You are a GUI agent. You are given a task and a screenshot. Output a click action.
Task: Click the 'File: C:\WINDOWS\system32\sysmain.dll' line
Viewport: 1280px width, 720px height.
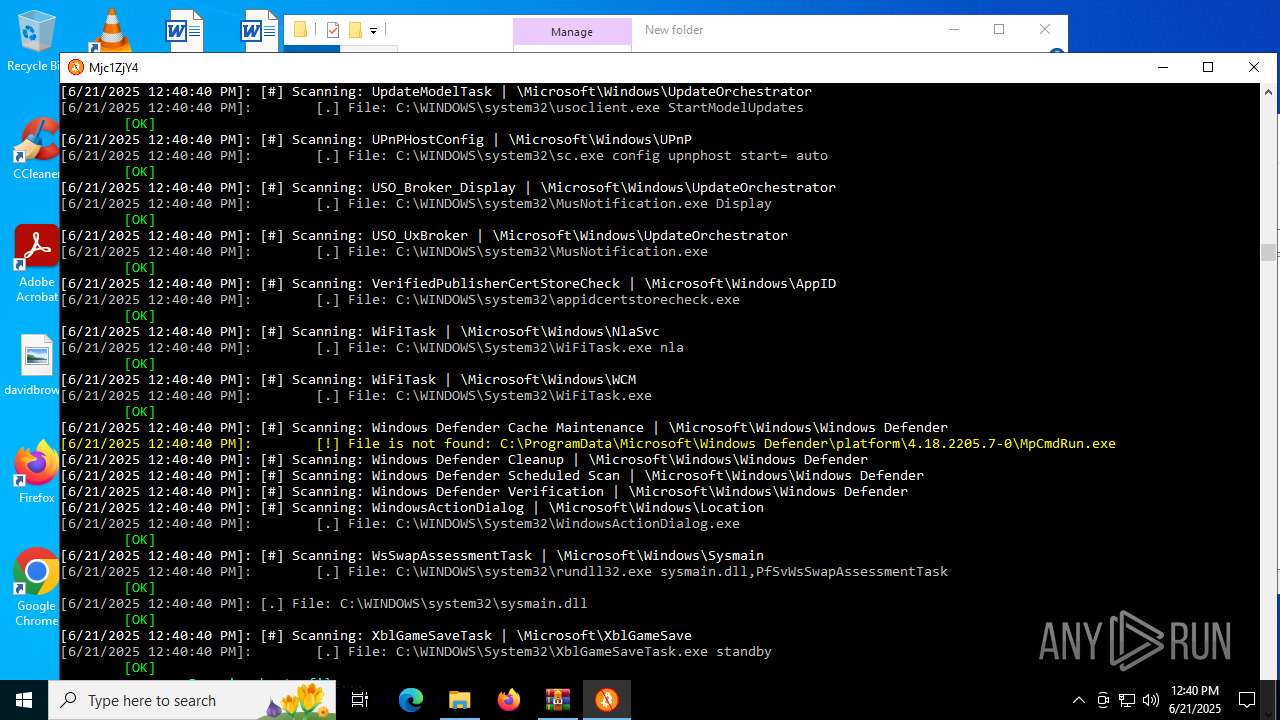(324, 603)
